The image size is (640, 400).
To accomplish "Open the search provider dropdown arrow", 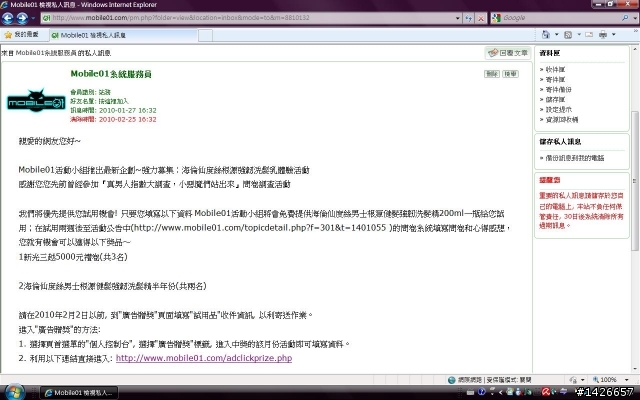I will (x=635, y=18).
